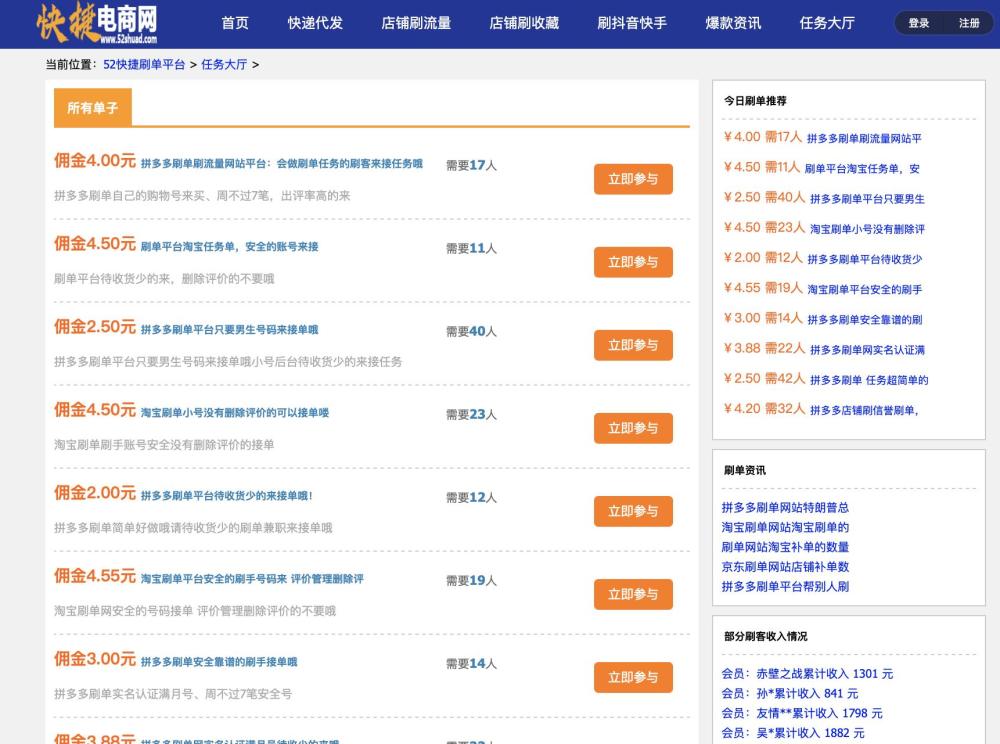Open task title 拼多多刷单刷流量网站平台 in main list

281,163
